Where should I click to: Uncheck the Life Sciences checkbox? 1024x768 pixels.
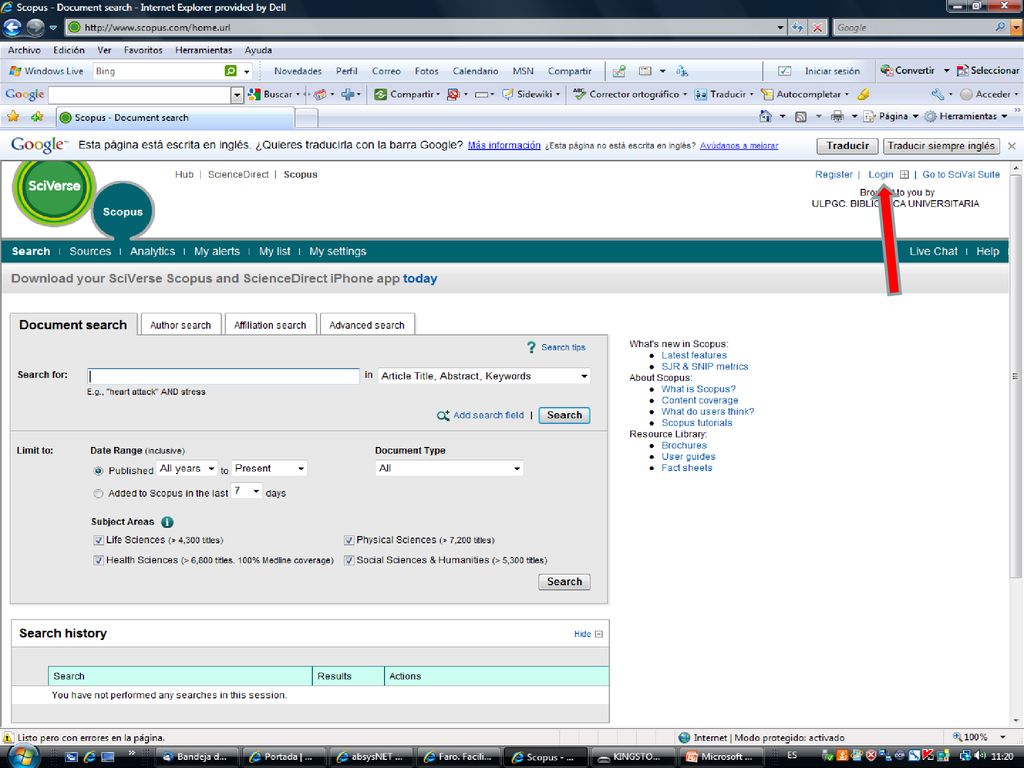pyautogui.click(x=99, y=540)
